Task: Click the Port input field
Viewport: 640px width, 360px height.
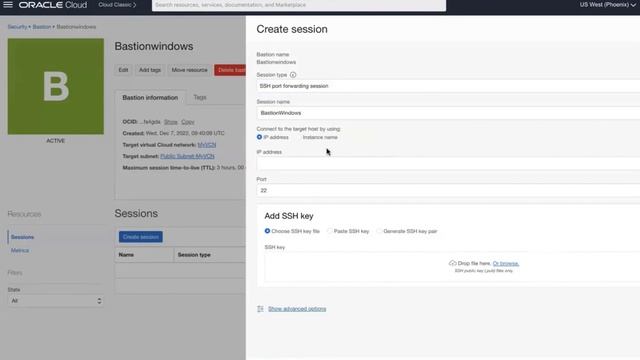Action: [x=448, y=191]
